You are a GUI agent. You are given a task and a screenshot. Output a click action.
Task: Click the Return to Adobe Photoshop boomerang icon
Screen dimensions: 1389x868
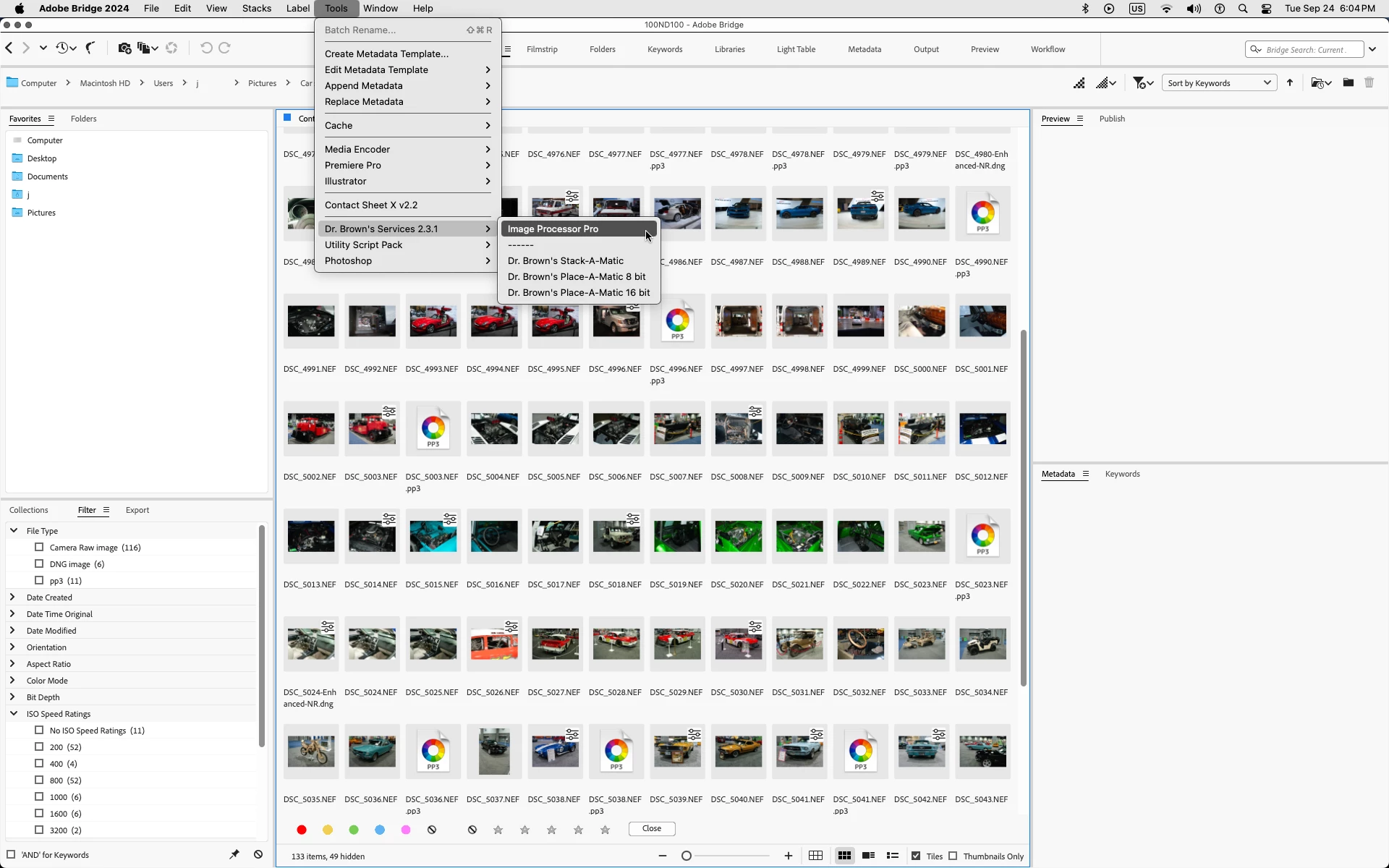[x=90, y=48]
